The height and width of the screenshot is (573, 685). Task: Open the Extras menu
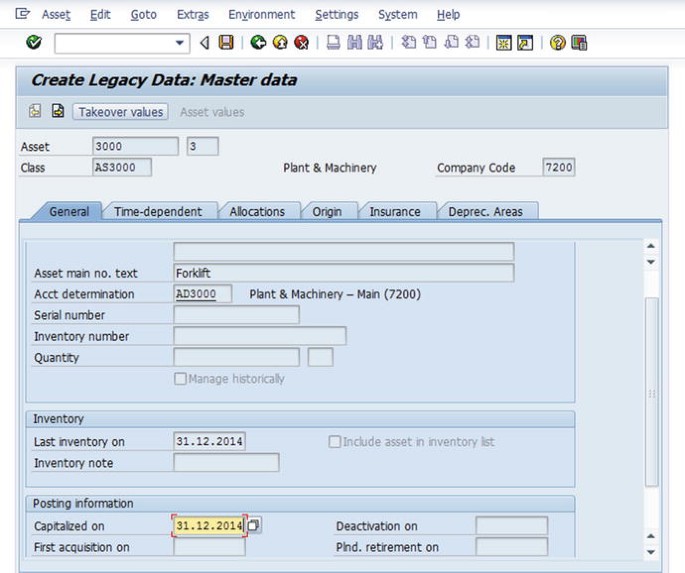coord(193,15)
